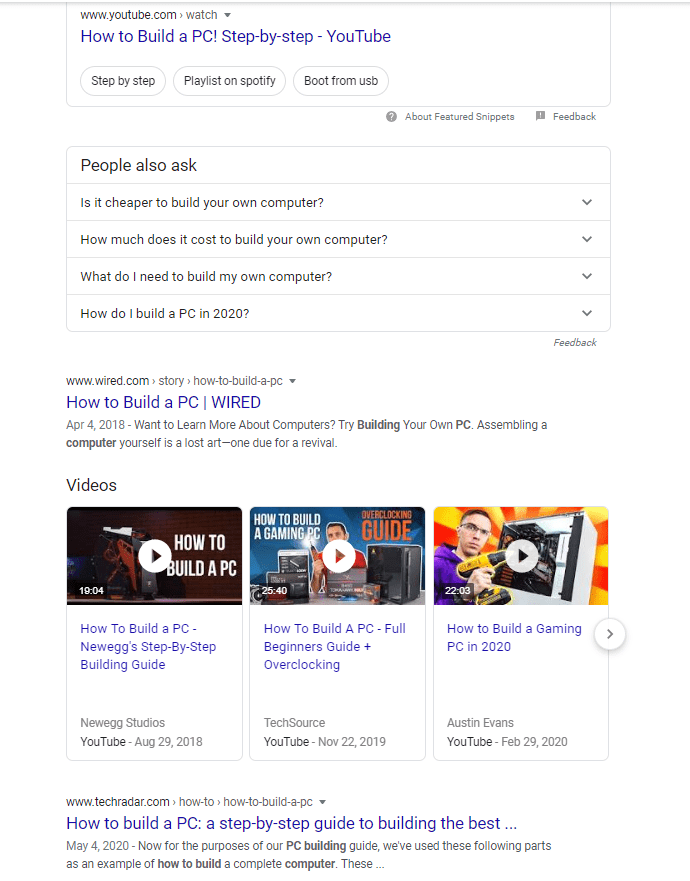Show next videos with carousel arrow
This screenshot has width=690, height=881.
point(610,634)
